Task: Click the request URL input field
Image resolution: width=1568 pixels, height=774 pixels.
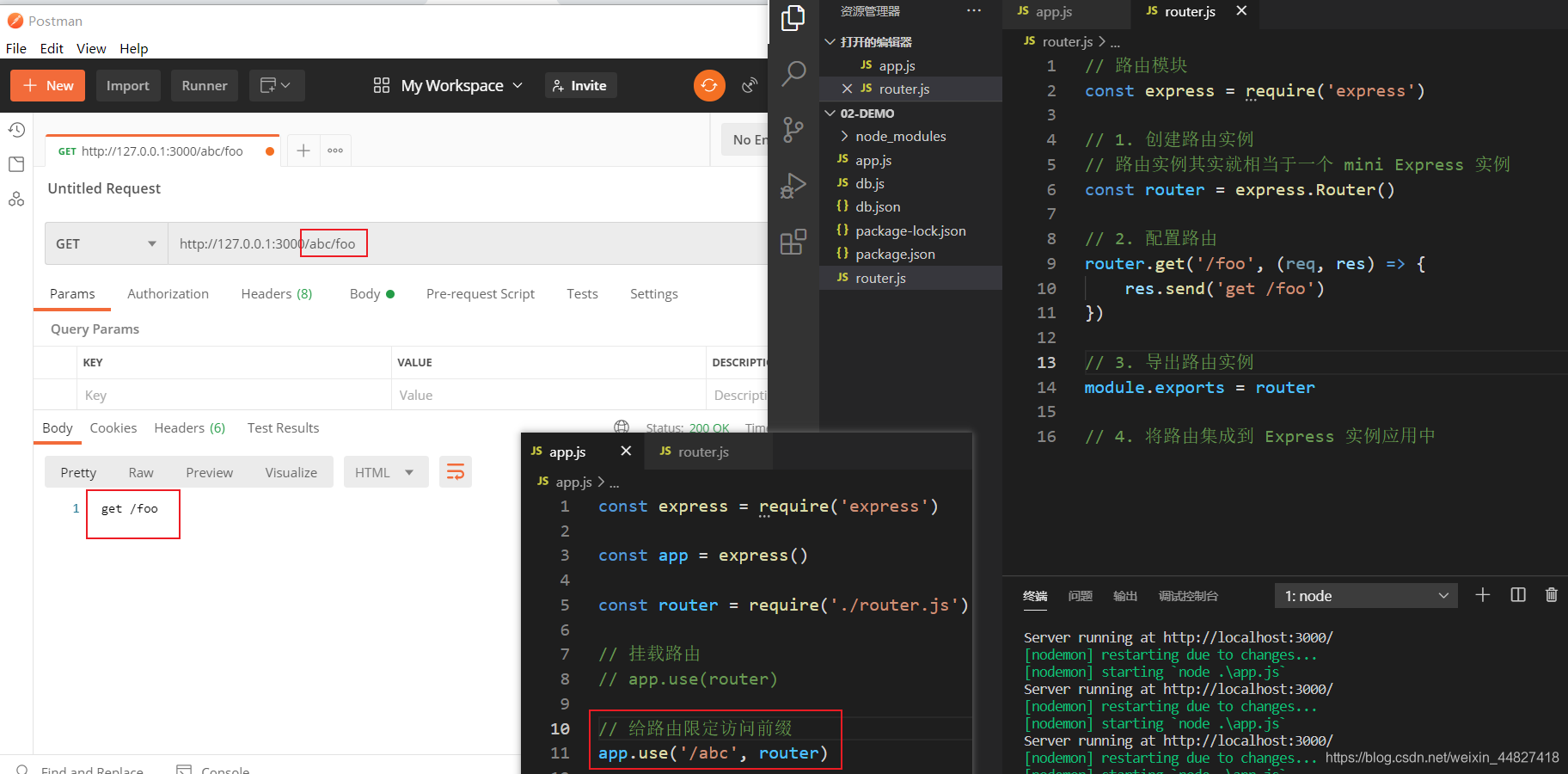Action: pos(469,243)
